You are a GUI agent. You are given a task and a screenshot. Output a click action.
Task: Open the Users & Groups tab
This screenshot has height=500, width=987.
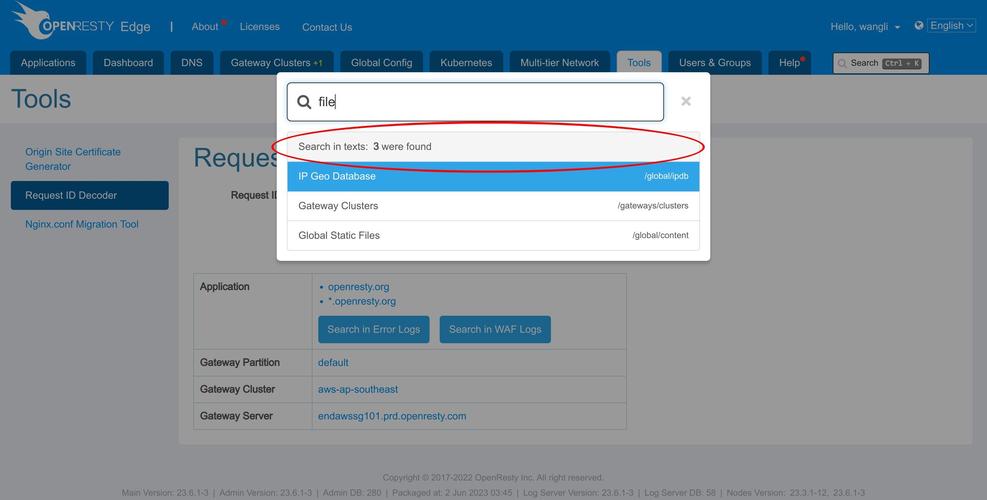pyautogui.click(x=715, y=63)
